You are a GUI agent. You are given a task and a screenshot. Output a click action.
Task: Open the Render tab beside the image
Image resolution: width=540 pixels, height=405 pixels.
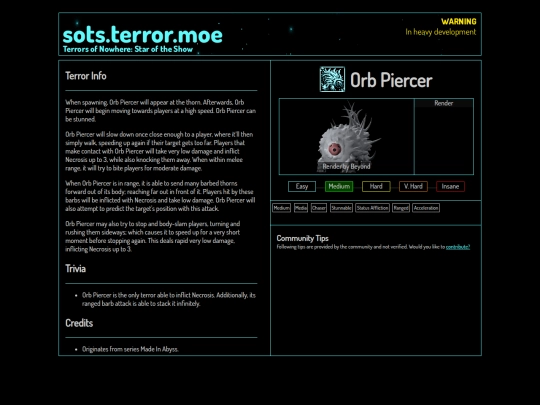pos(444,103)
